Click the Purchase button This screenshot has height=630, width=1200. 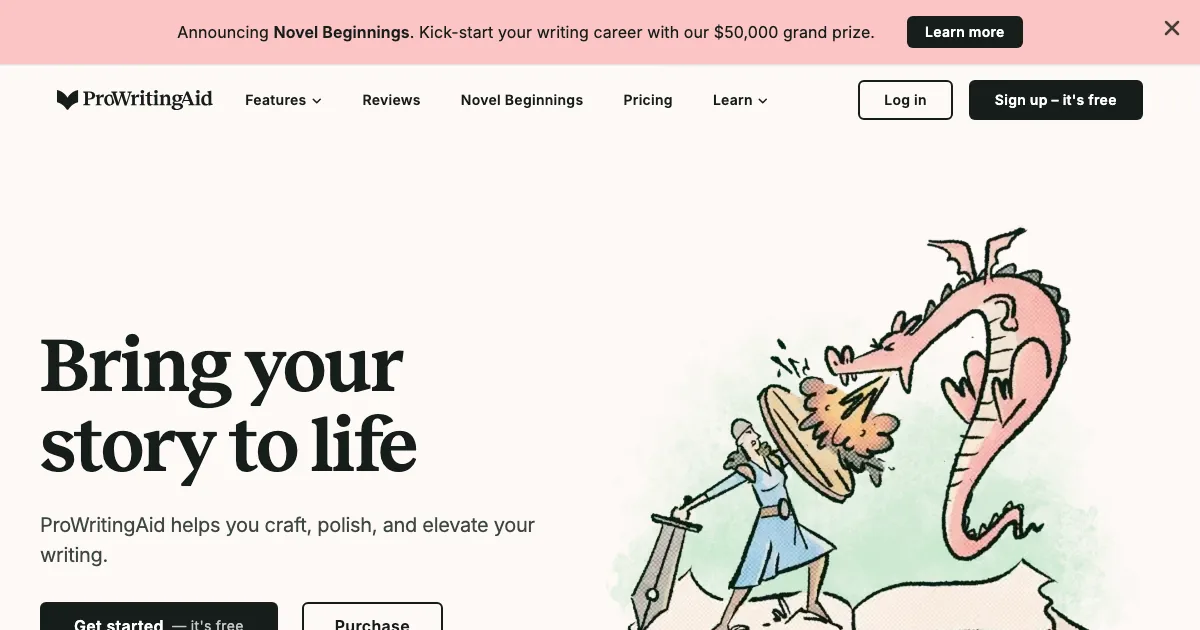[x=372, y=616]
